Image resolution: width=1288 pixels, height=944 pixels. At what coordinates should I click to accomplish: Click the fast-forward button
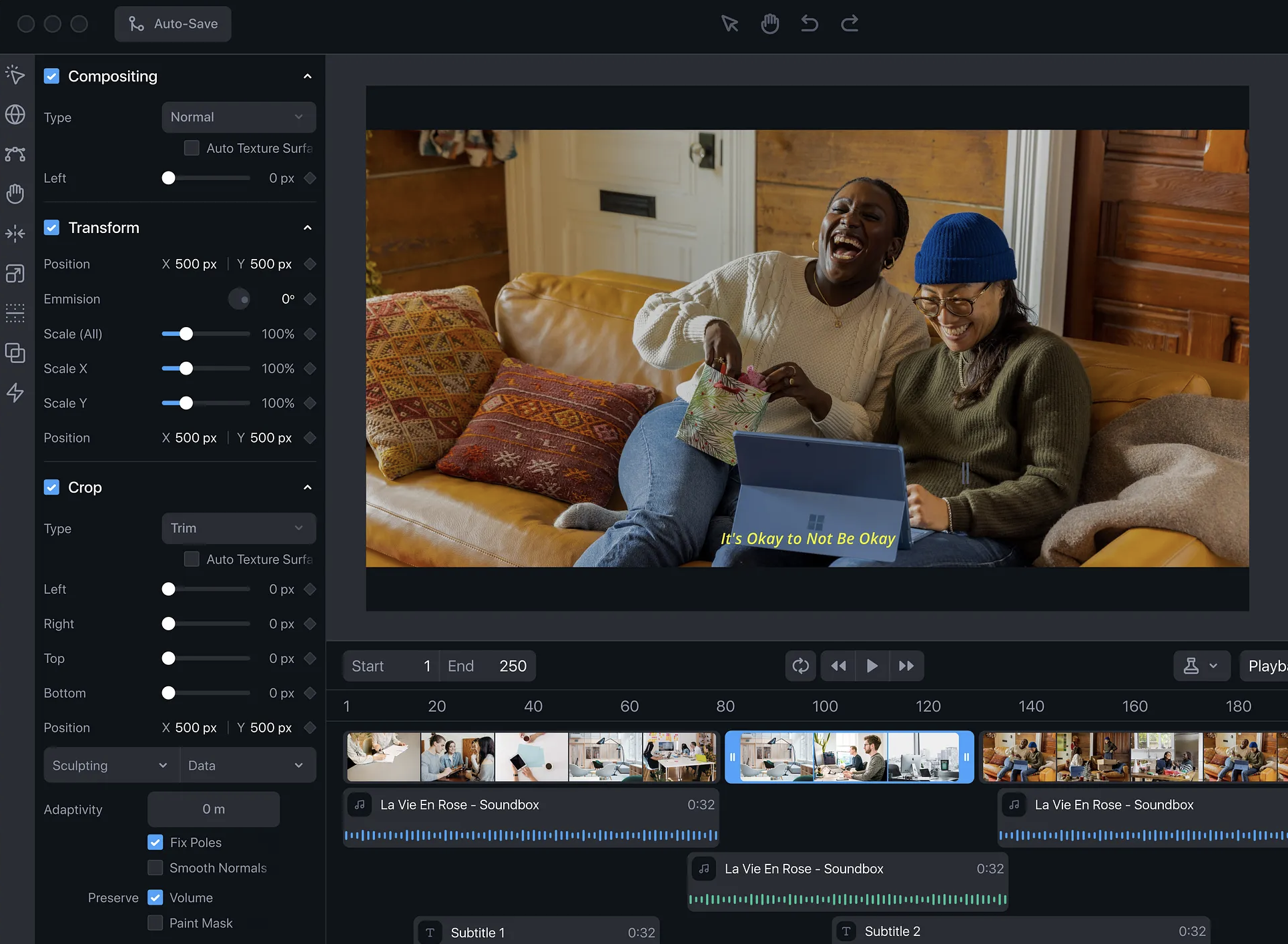(x=906, y=666)
